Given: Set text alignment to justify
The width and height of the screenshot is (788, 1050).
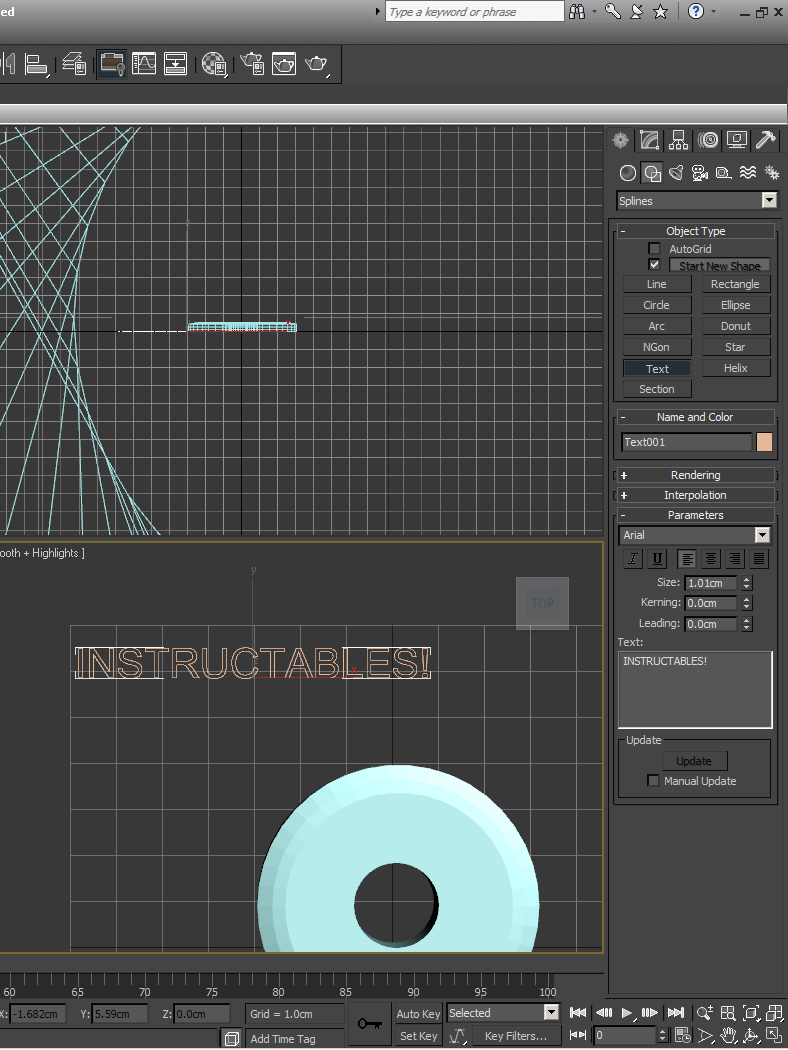Looking at the screenshot, I should (x=759, y=558).
